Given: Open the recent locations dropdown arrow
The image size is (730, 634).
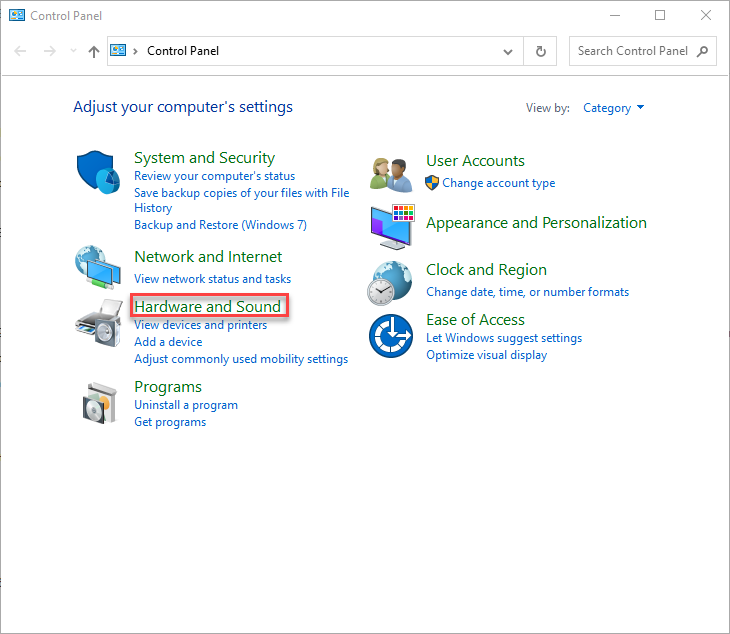Looking at the screenshot, I should (73, 51).
